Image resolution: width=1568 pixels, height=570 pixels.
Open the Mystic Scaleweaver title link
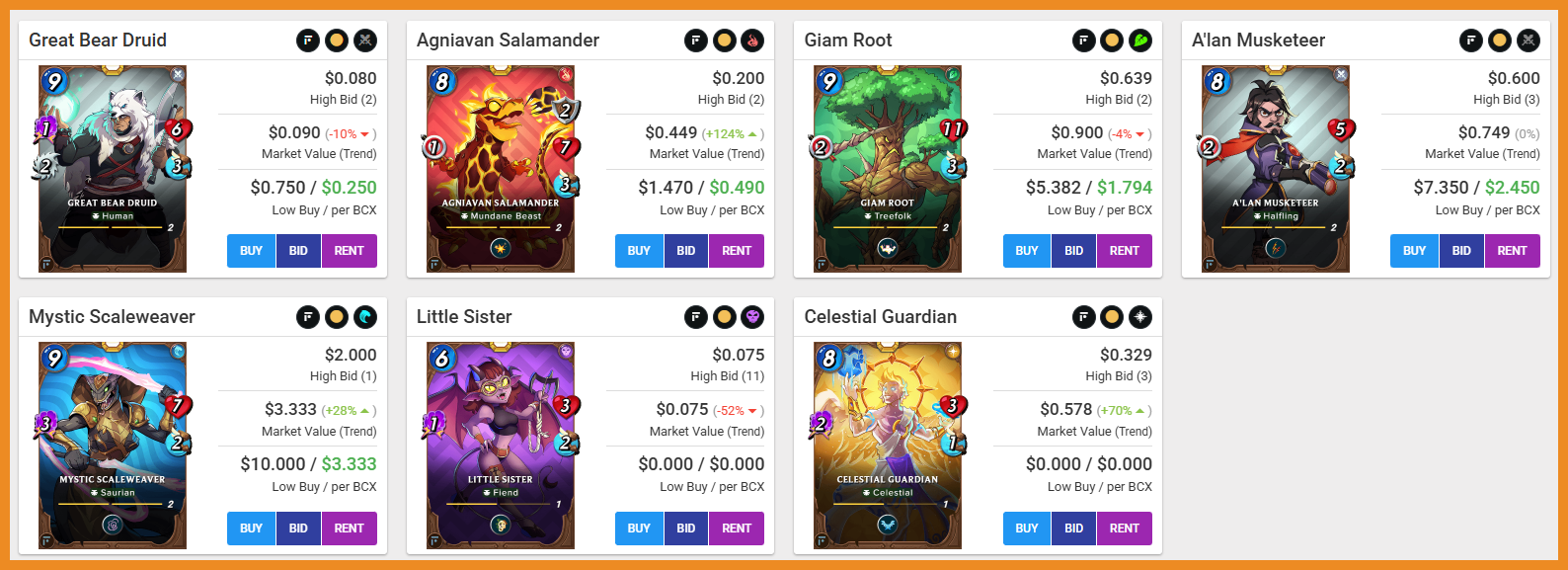112,317
